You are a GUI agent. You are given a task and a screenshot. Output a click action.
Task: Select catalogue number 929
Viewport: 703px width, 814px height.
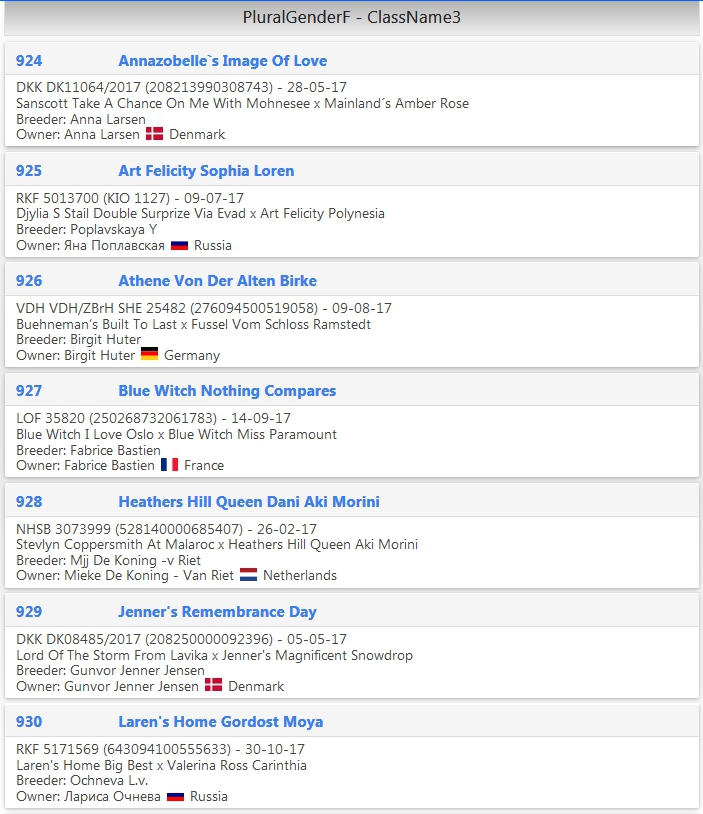click(x=29, y=612)
